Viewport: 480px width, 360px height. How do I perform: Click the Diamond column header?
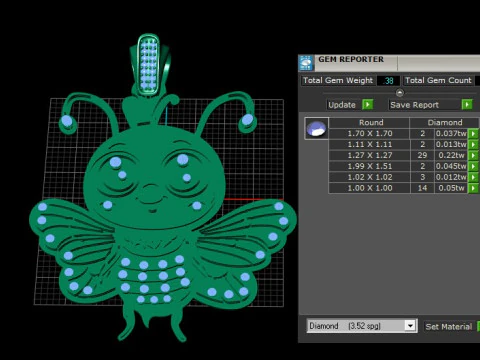(445, 122)
